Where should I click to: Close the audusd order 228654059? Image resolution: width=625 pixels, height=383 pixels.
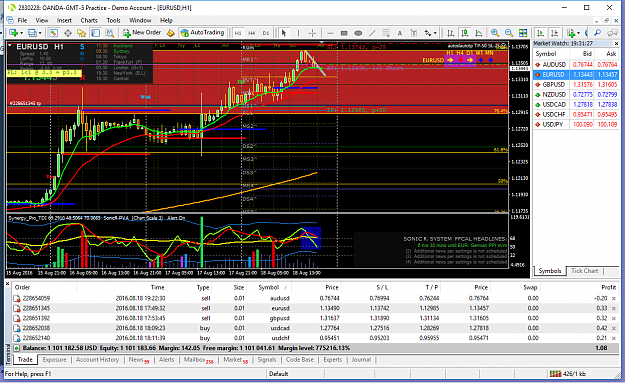614,299
